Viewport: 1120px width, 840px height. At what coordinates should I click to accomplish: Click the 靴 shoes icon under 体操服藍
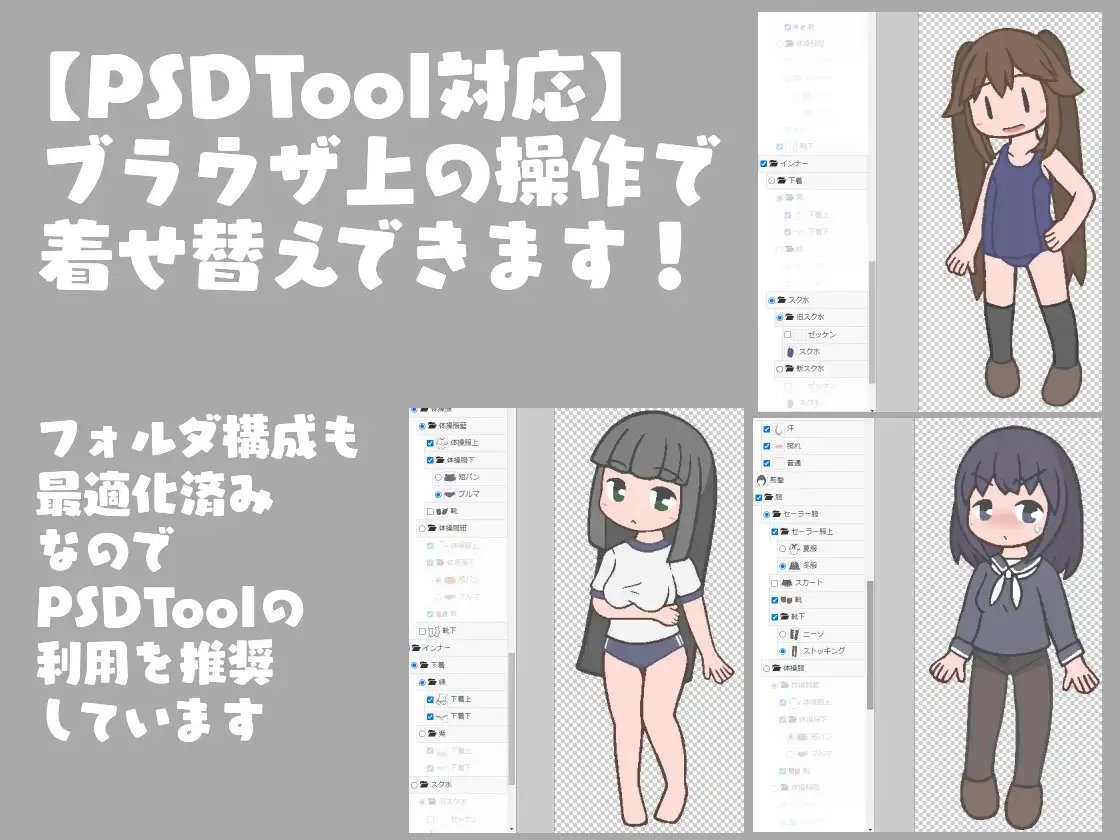442,511
